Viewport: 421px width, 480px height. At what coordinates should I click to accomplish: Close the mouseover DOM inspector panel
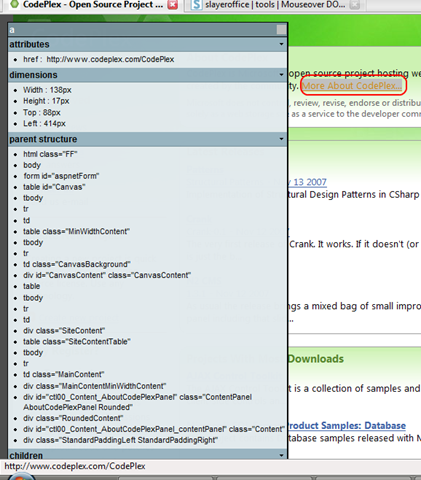click(281, 30)
